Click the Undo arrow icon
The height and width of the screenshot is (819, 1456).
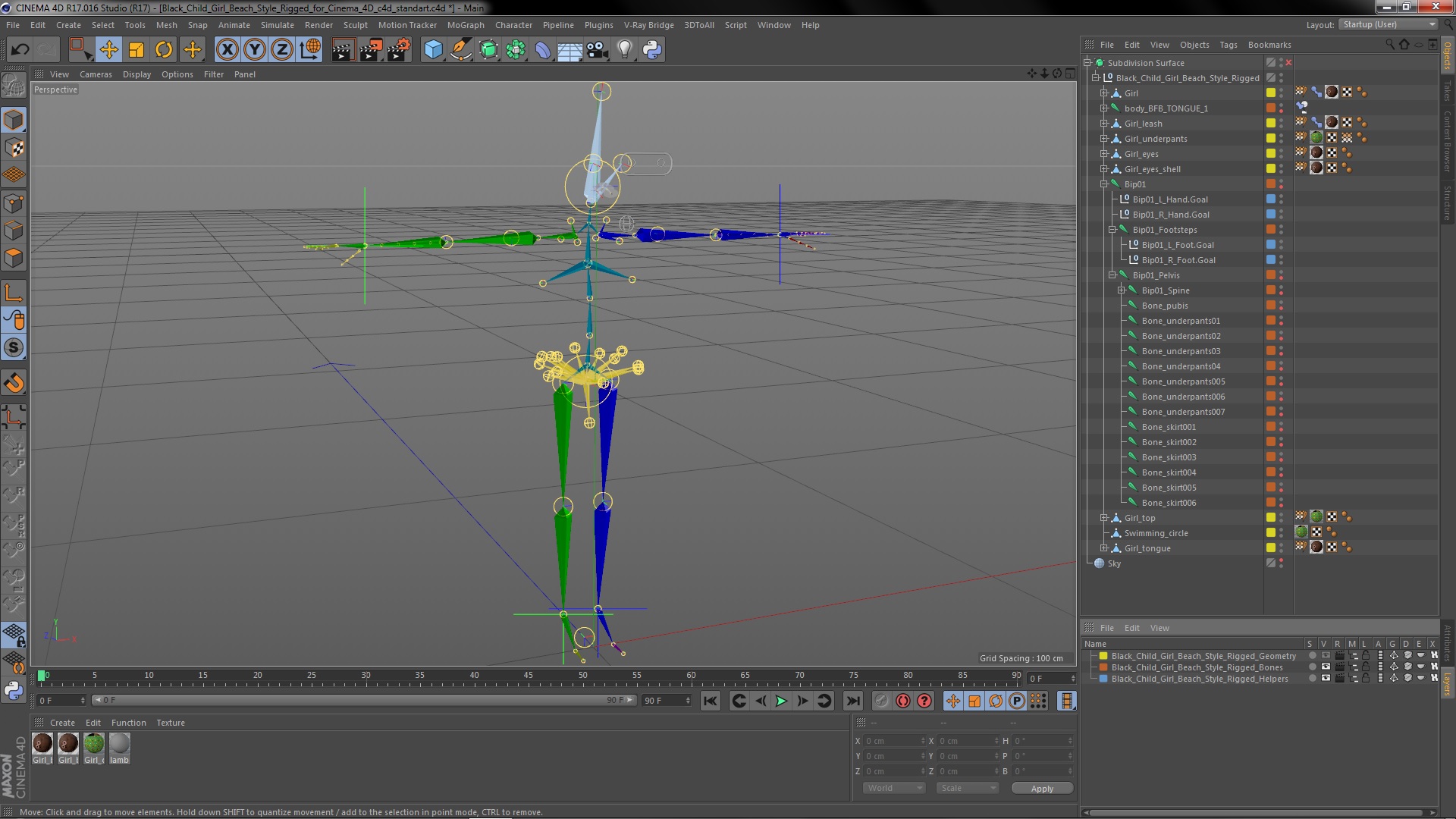coord(20,50)
